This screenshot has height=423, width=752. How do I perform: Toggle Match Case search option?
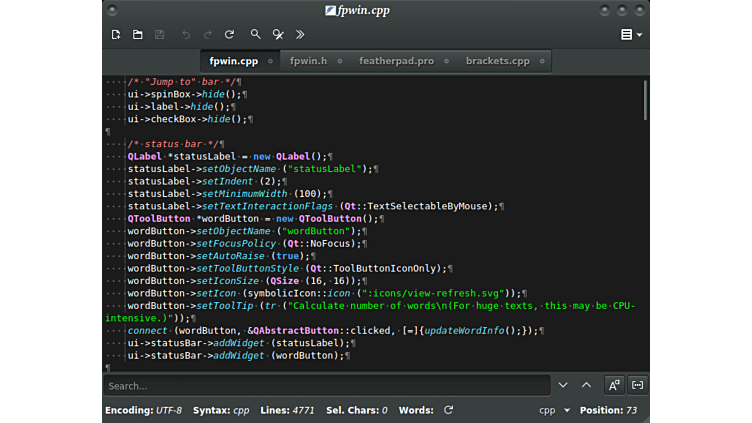(x=614, y=385)
